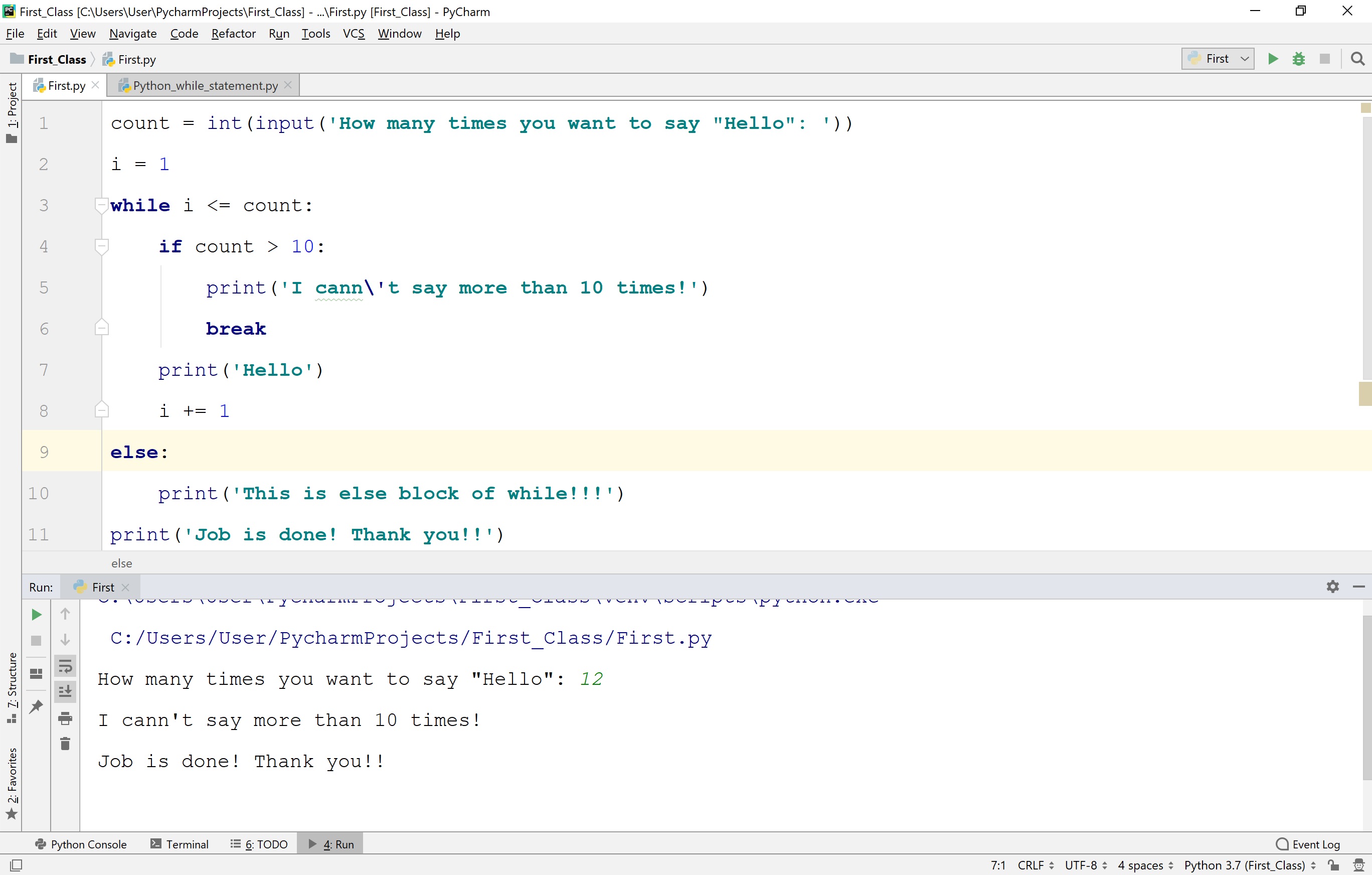This screenshot has height=875, width=1372.
Task: Click the Rerun icon in Run panel
Action: pyautogui.click(x=36, y=615)
